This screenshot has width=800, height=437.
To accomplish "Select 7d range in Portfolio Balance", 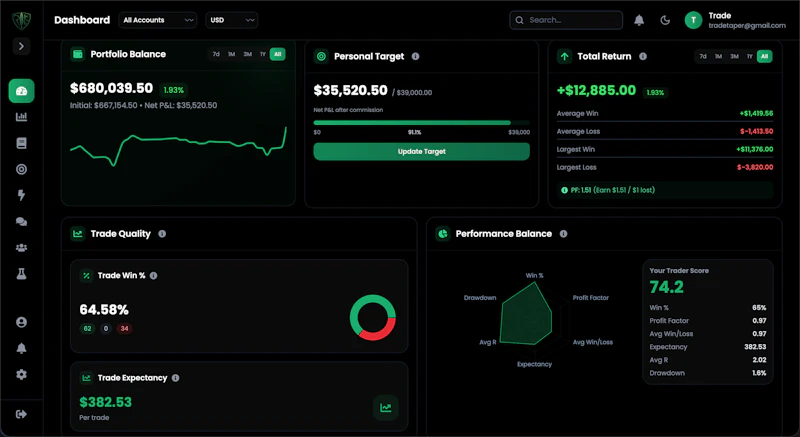I will pos(216,54).
